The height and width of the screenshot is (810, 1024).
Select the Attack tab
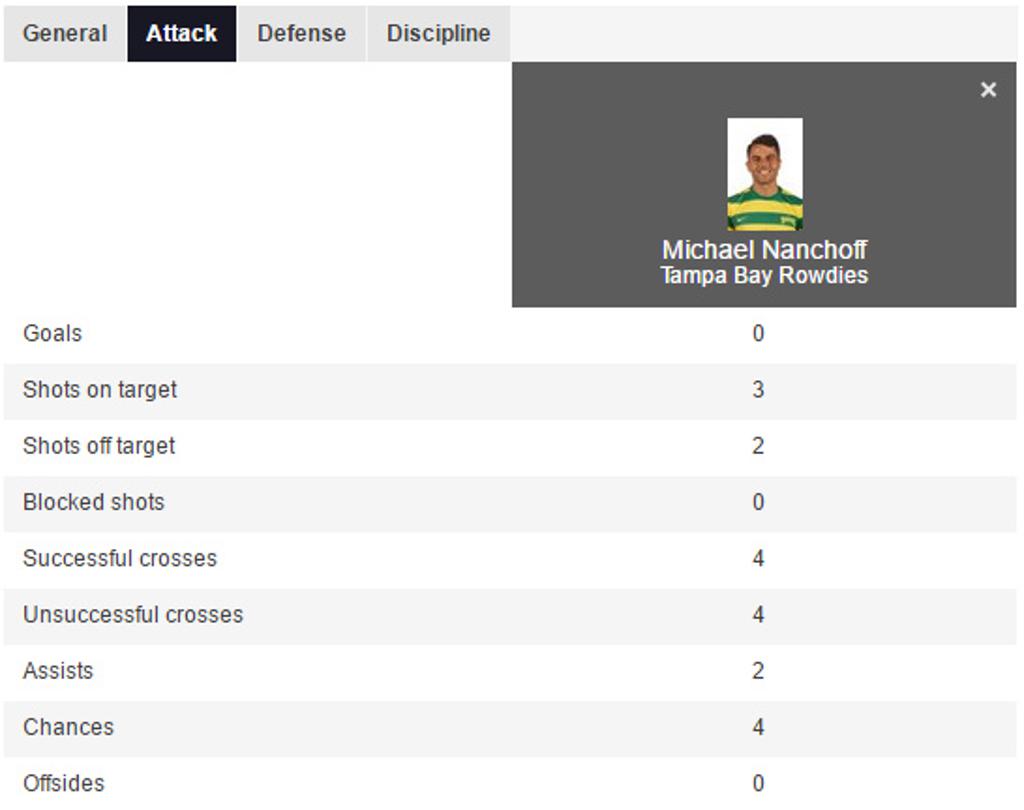182,34
